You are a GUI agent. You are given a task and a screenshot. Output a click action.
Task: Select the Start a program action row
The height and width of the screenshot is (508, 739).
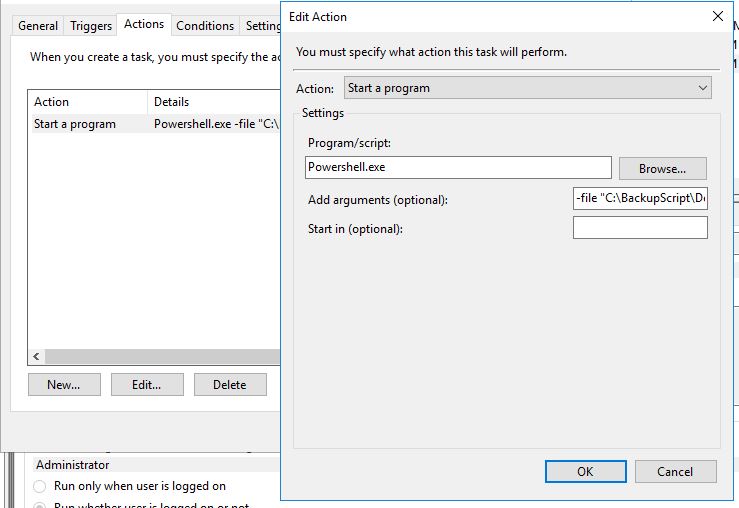(156, 124)
